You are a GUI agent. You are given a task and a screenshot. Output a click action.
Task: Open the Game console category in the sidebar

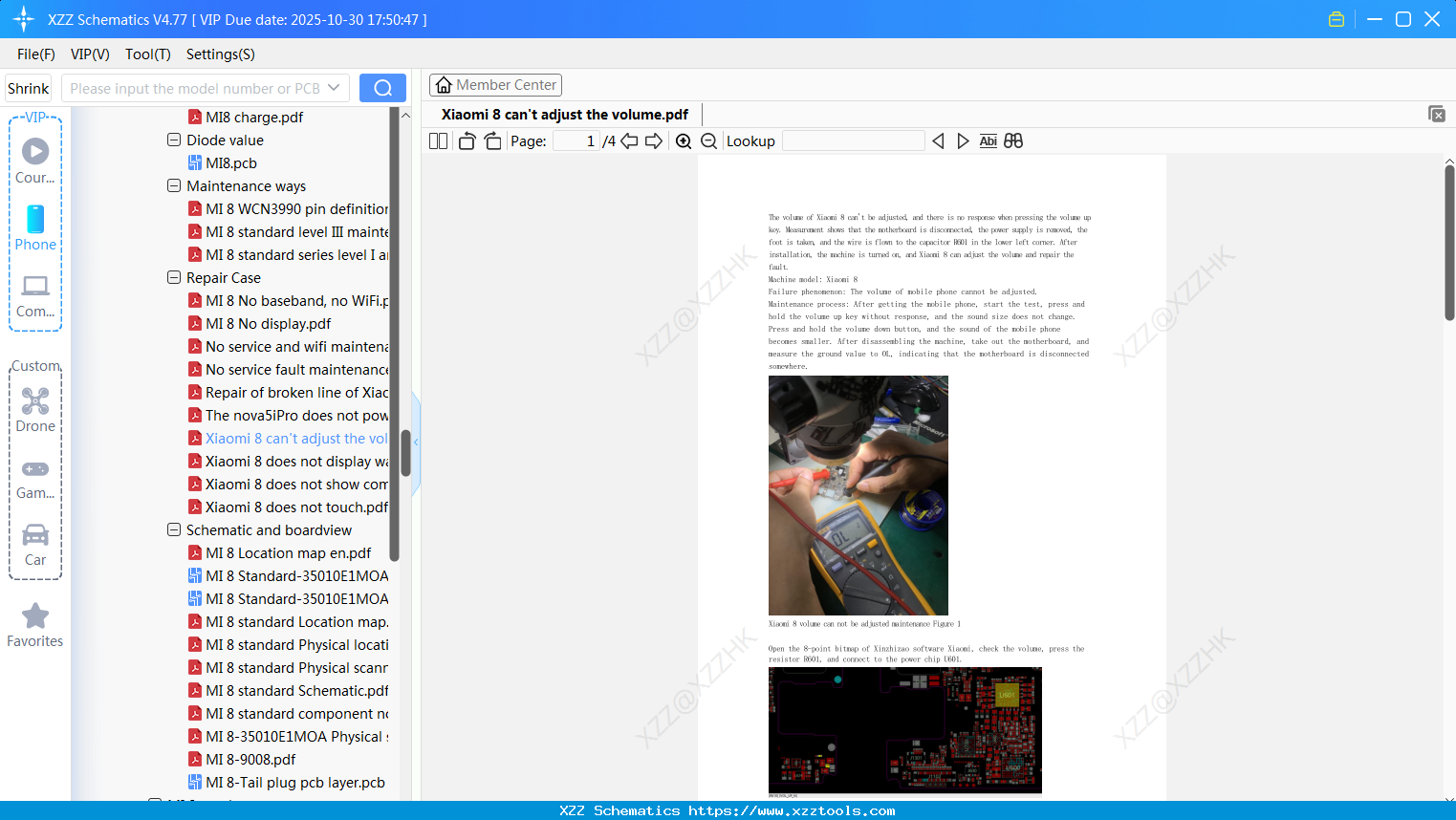pyautogui.click(x=35, y=479)
